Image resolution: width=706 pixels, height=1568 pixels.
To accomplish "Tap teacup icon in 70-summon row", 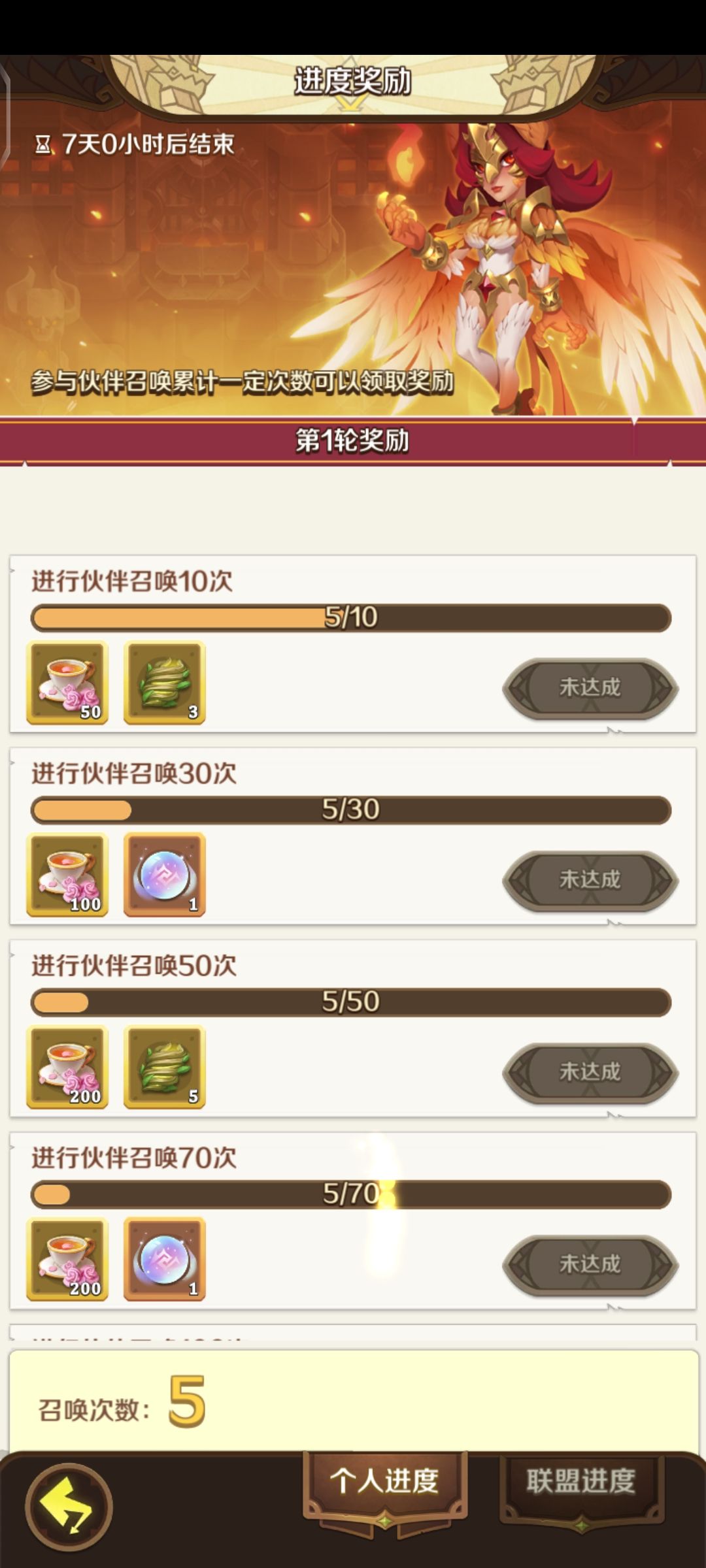I will pos(67,1259).
